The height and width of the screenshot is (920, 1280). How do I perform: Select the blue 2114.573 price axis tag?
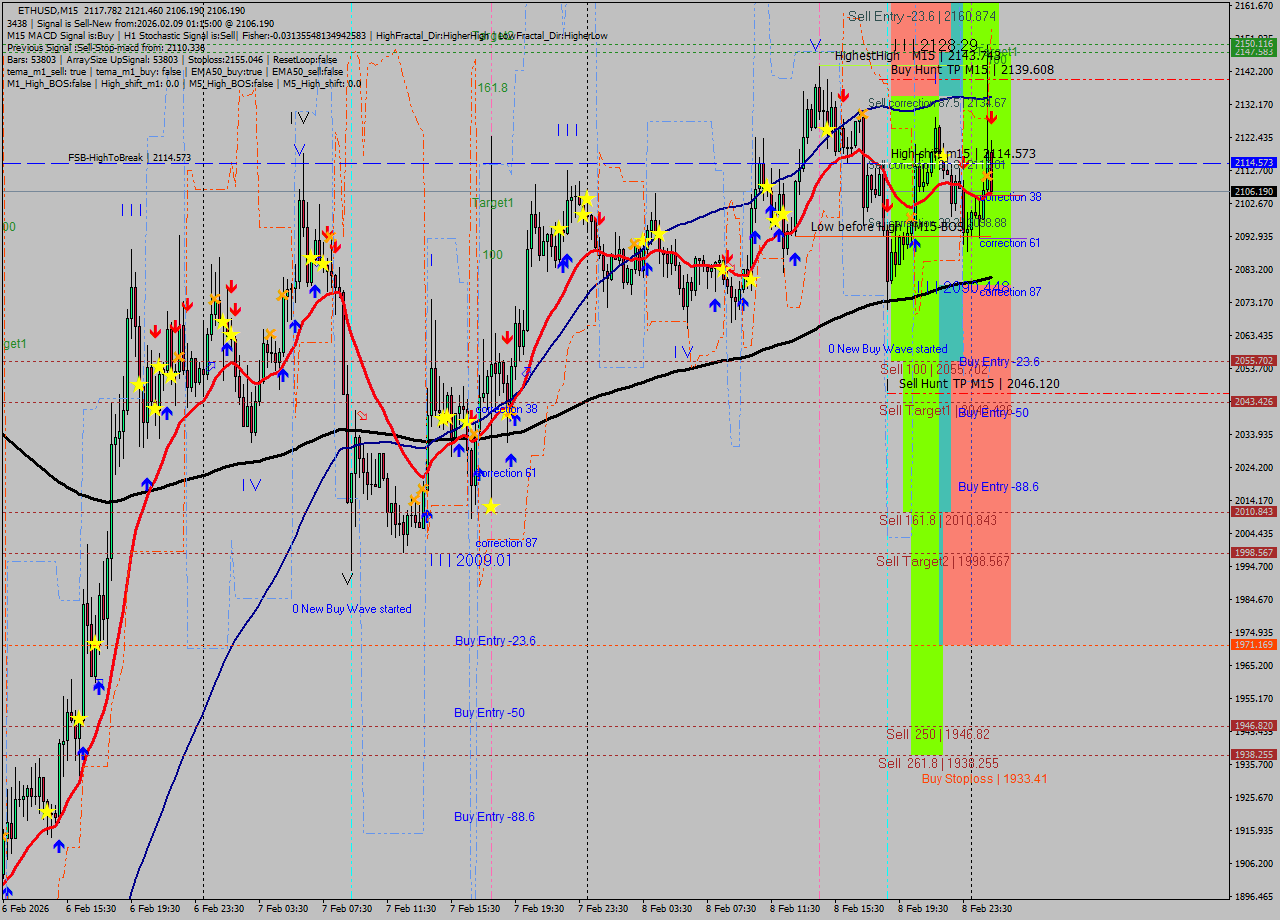pos(1253,162)
